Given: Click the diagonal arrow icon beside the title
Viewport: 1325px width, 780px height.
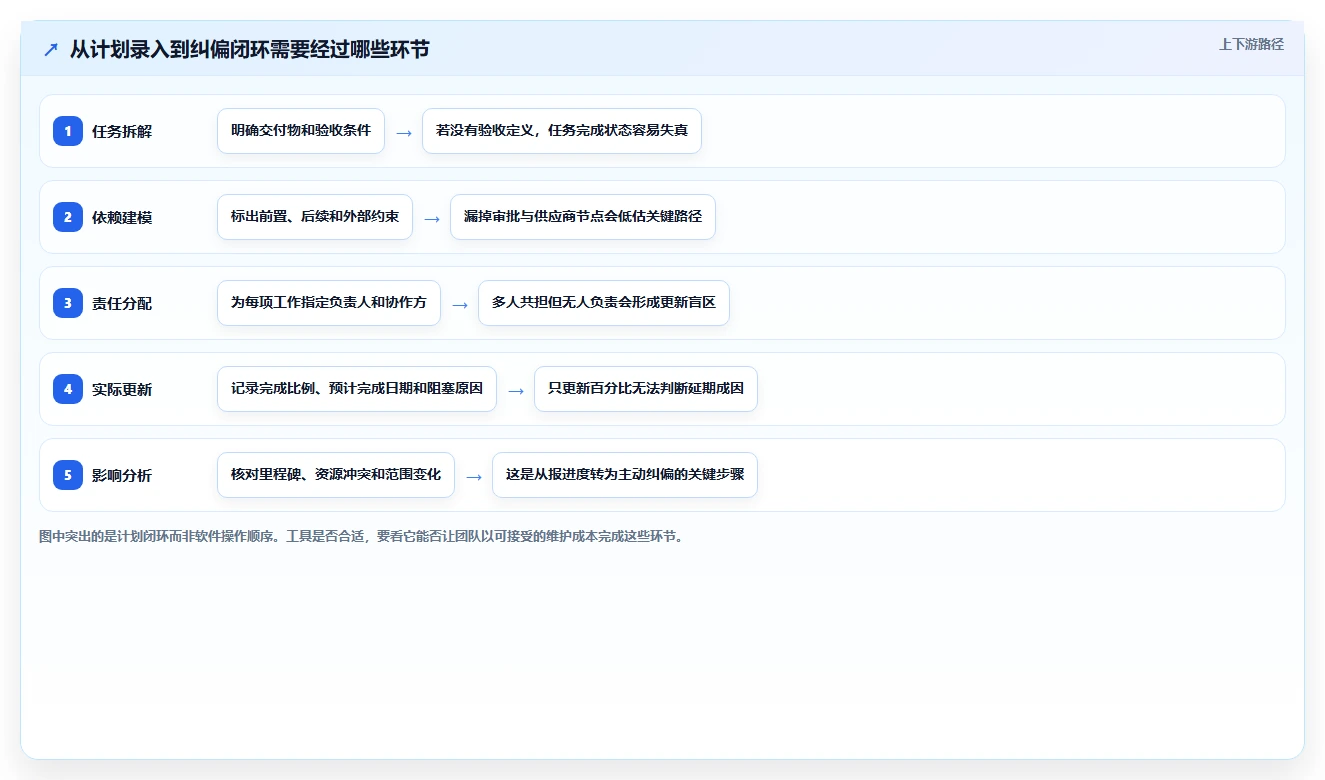Looking at the screenshot, I should 51,50.
